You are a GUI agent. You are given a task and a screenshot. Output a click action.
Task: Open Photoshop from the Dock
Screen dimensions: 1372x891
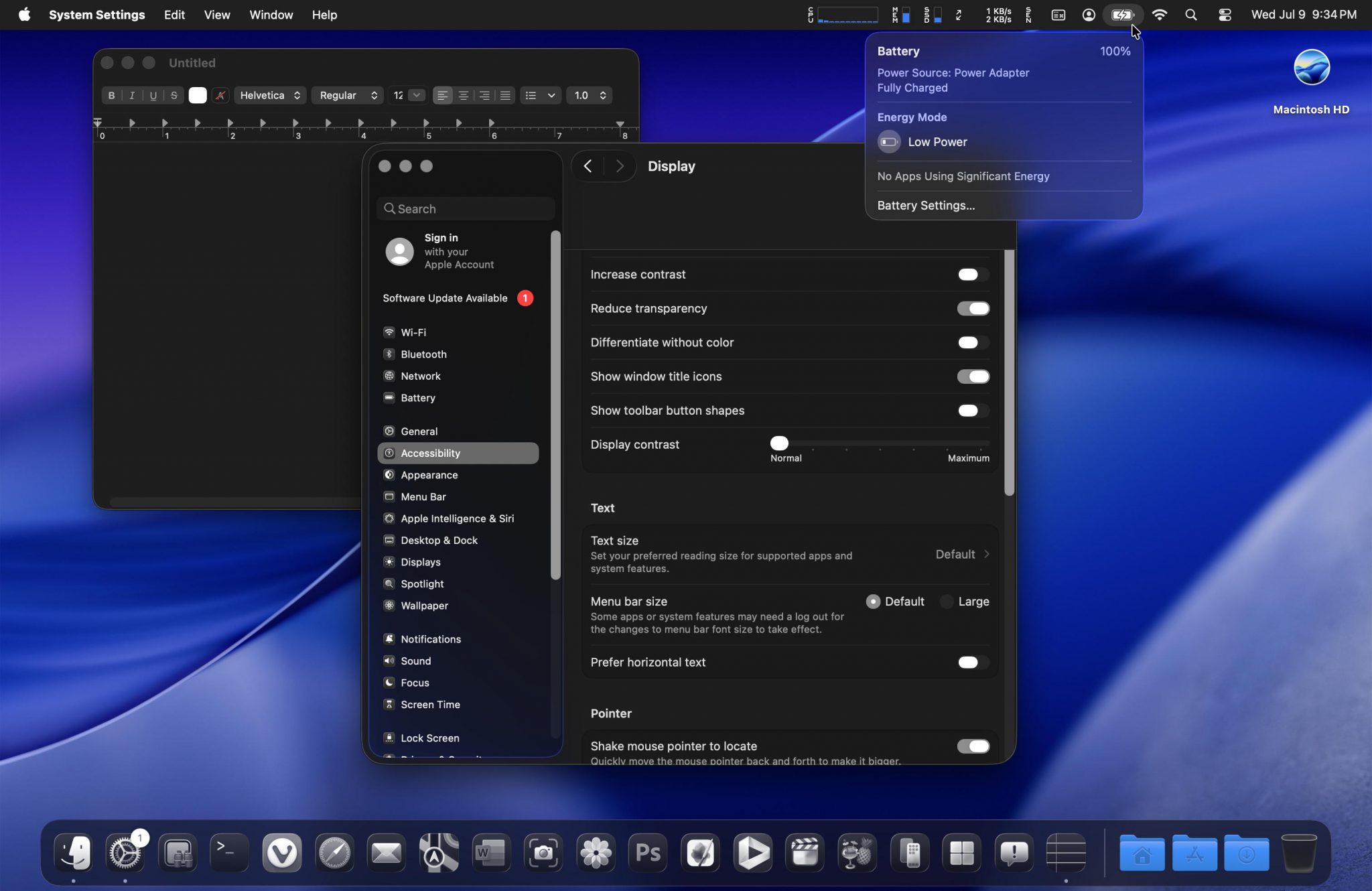648,852
